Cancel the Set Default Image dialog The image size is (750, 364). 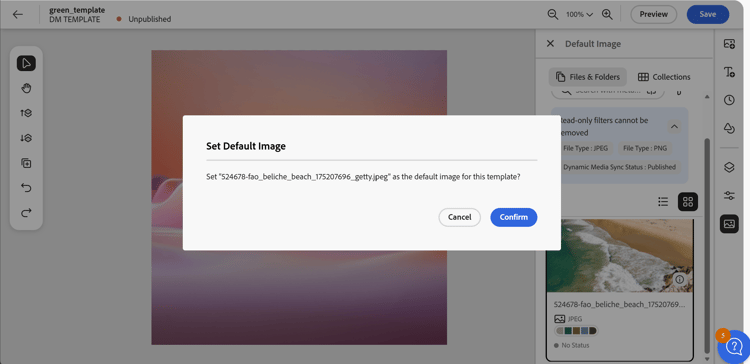click(460, 217)
